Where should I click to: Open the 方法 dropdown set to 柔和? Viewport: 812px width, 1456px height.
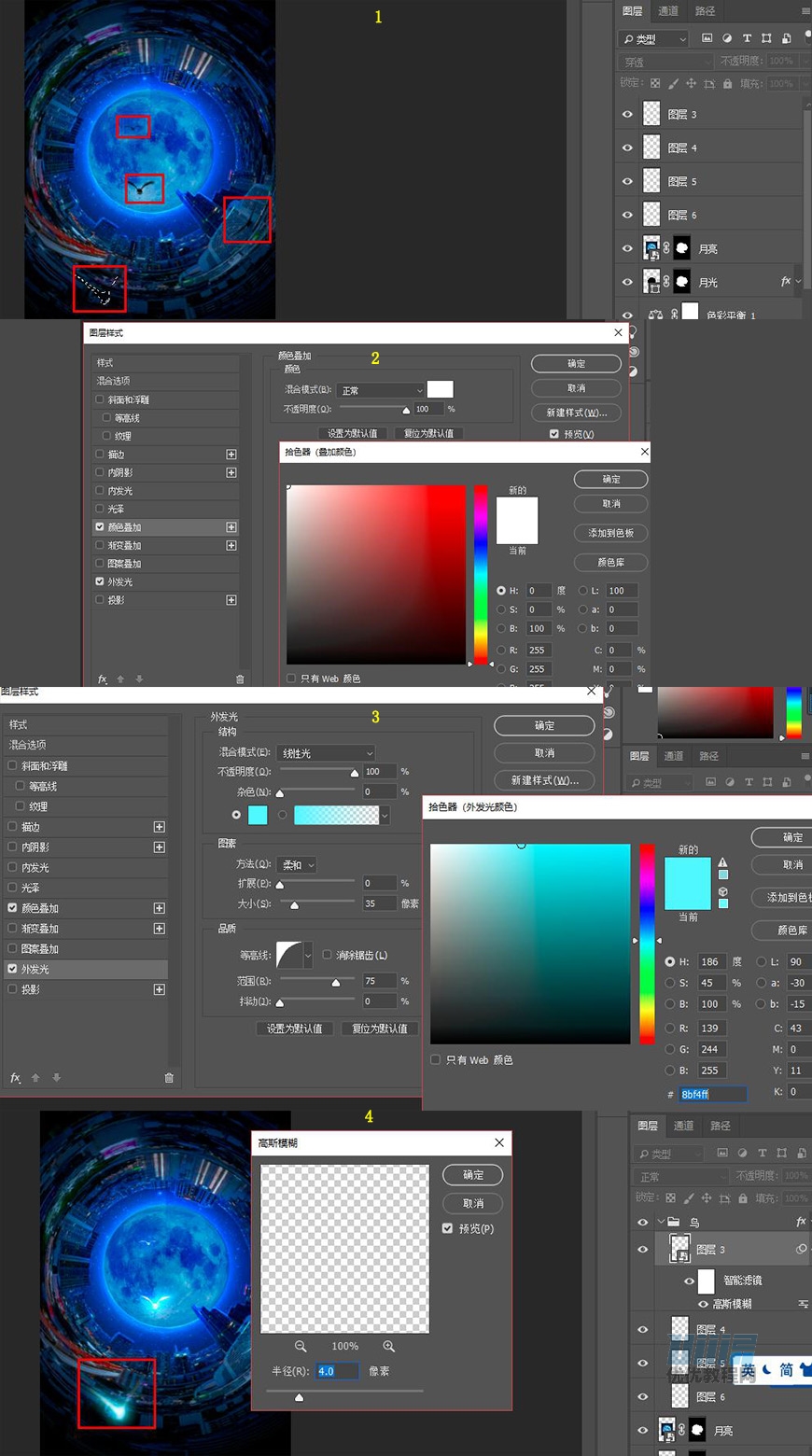(297, 865)
